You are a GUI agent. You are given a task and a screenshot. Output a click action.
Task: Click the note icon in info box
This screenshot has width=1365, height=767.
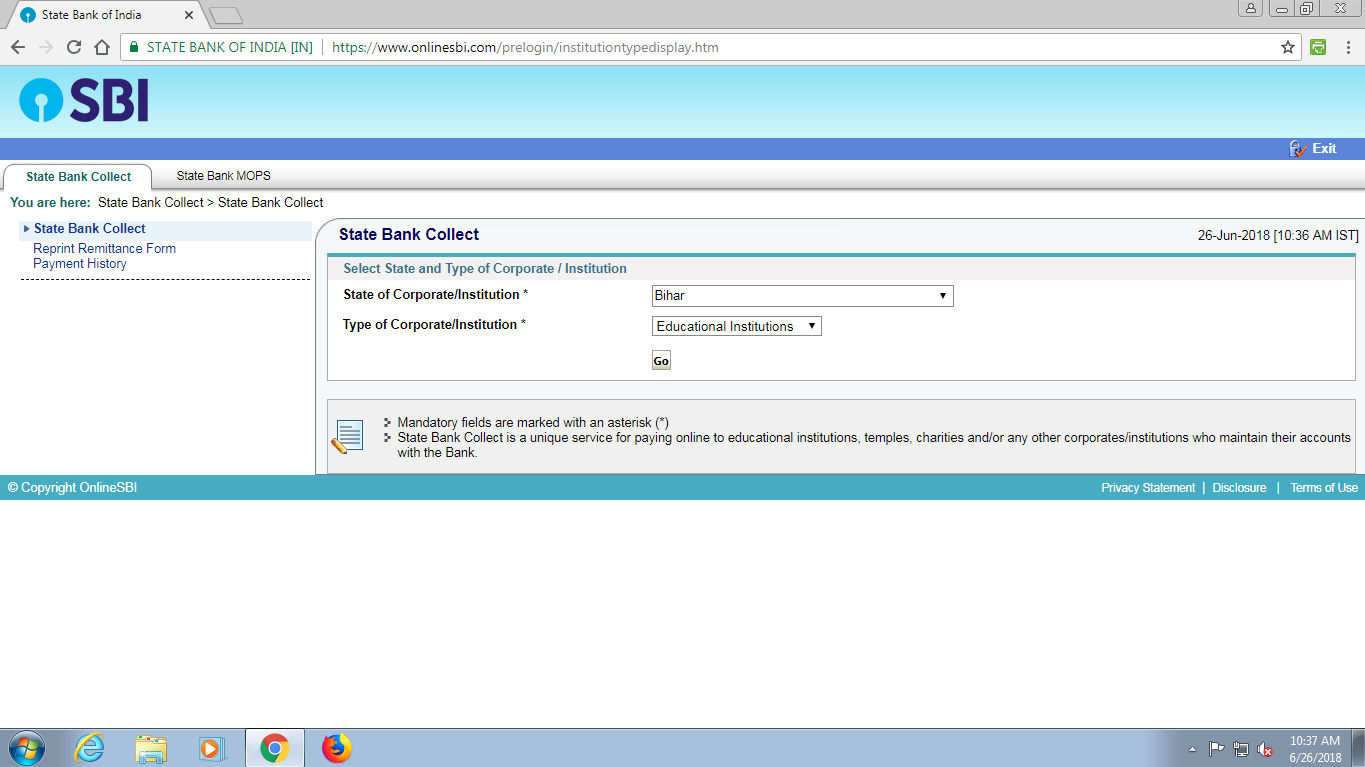click(x=346, y=437)
